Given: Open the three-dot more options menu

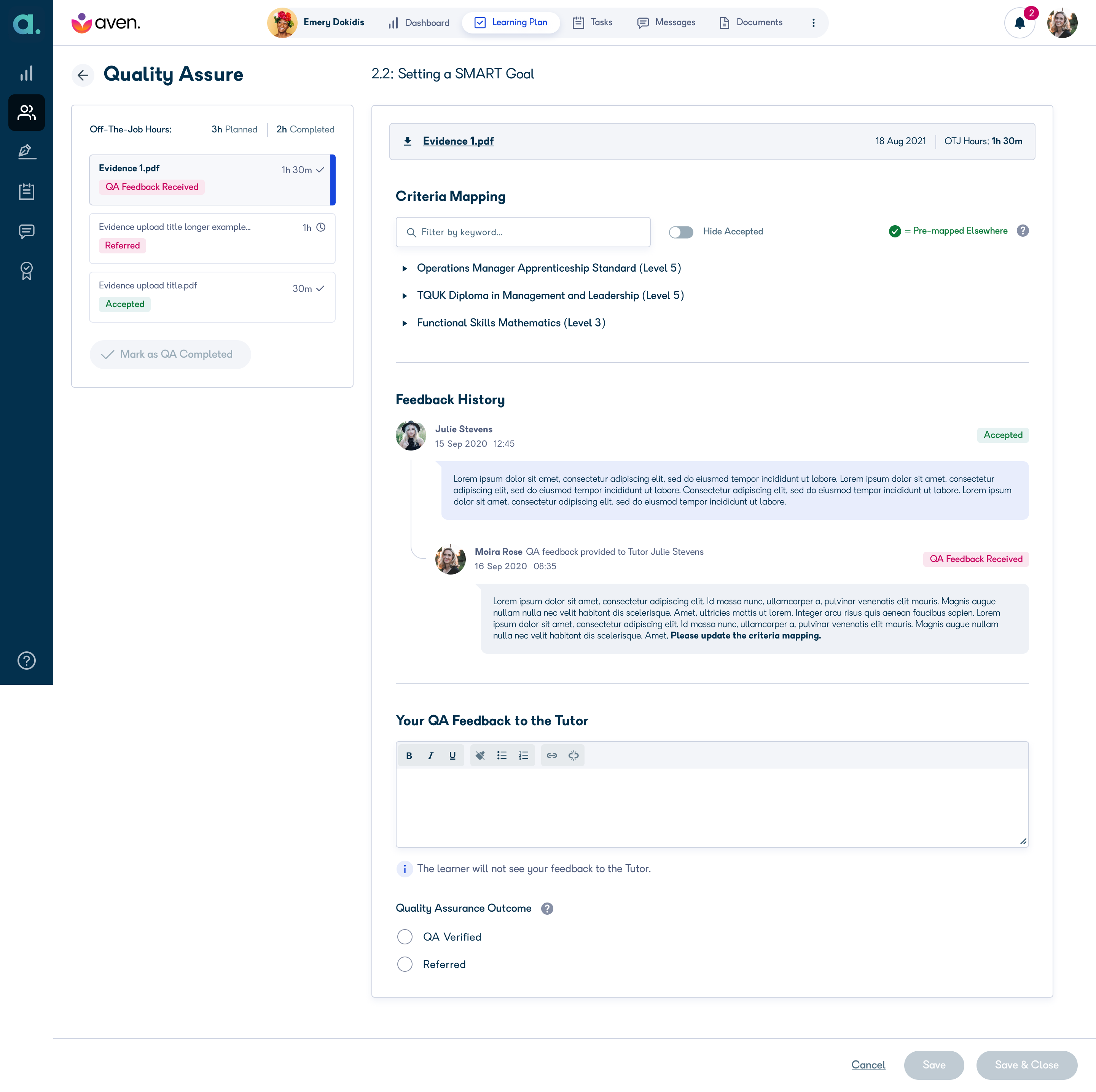Looking at the screenshot, I should 814,23.
